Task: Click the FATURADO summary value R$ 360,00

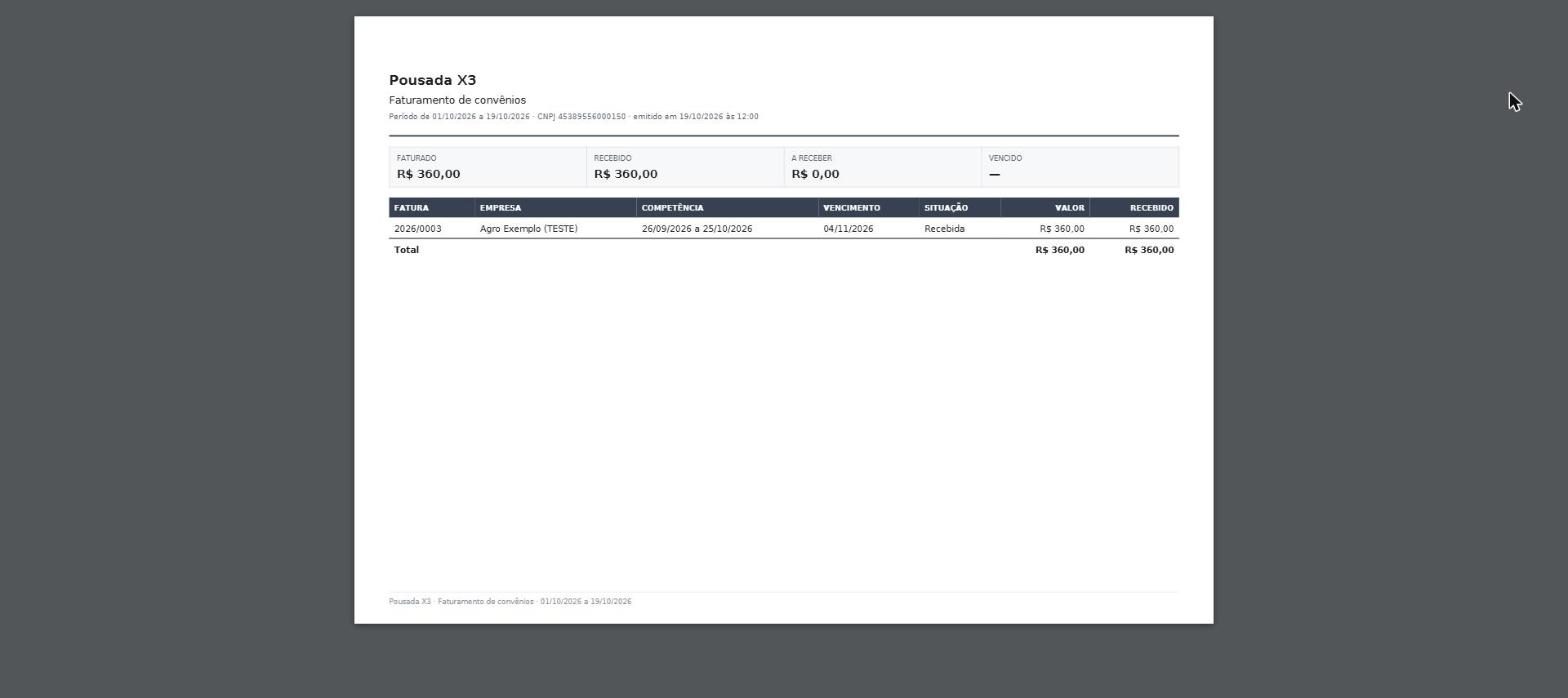Action: tap(428, 174)
